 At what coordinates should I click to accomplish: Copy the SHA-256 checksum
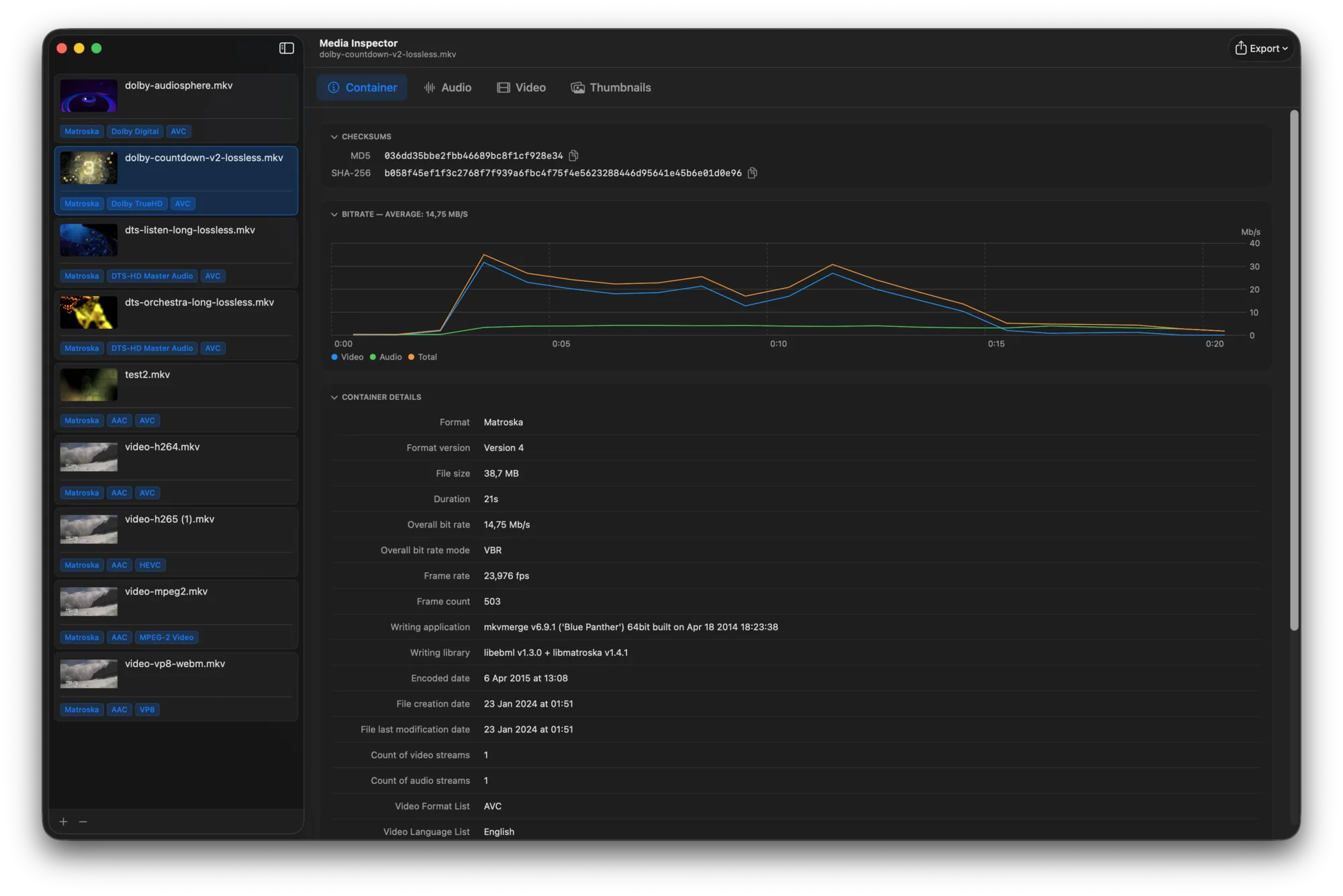click(753, 173)
